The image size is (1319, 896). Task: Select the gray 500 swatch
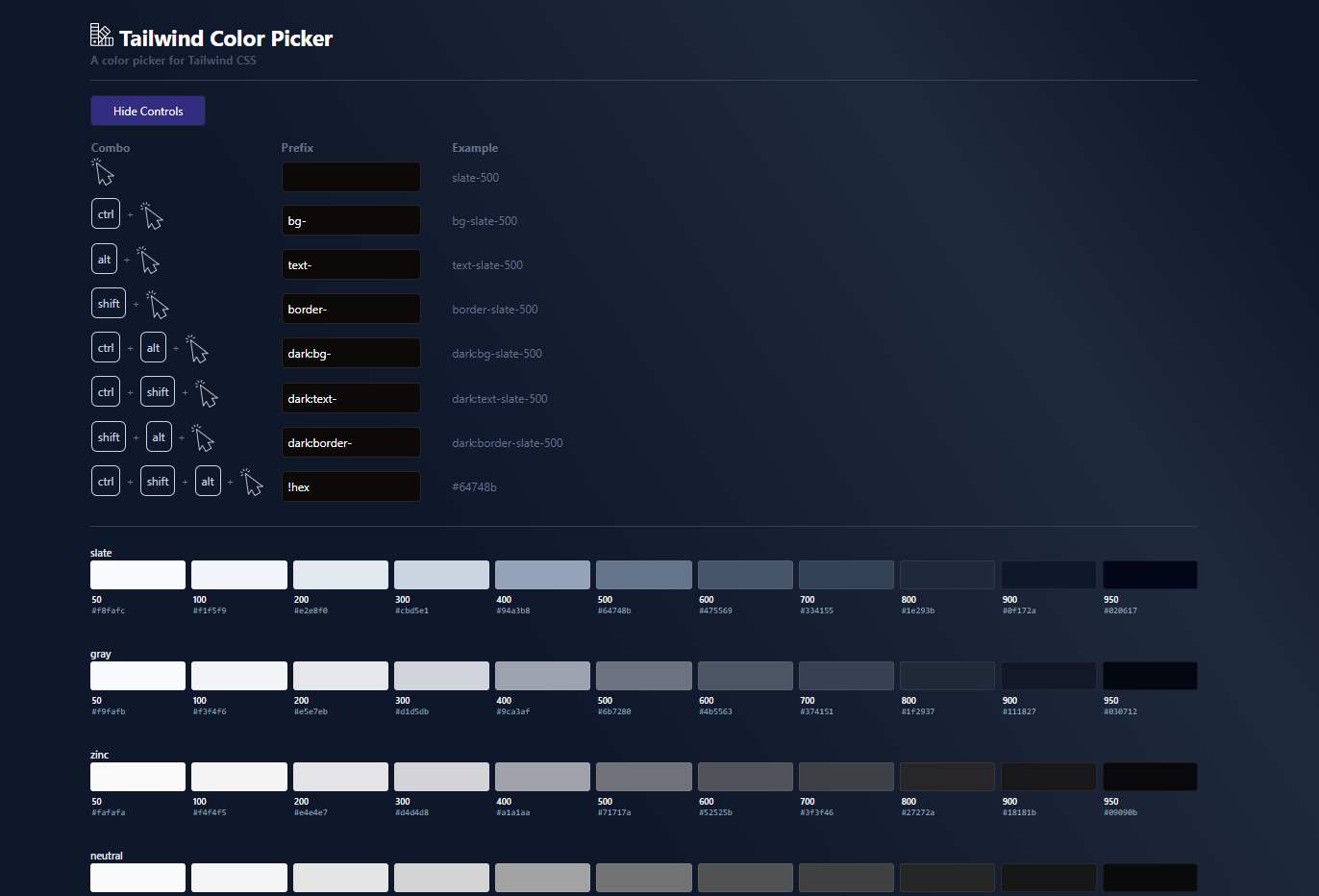pyautogui.click(x=644, y=676)
